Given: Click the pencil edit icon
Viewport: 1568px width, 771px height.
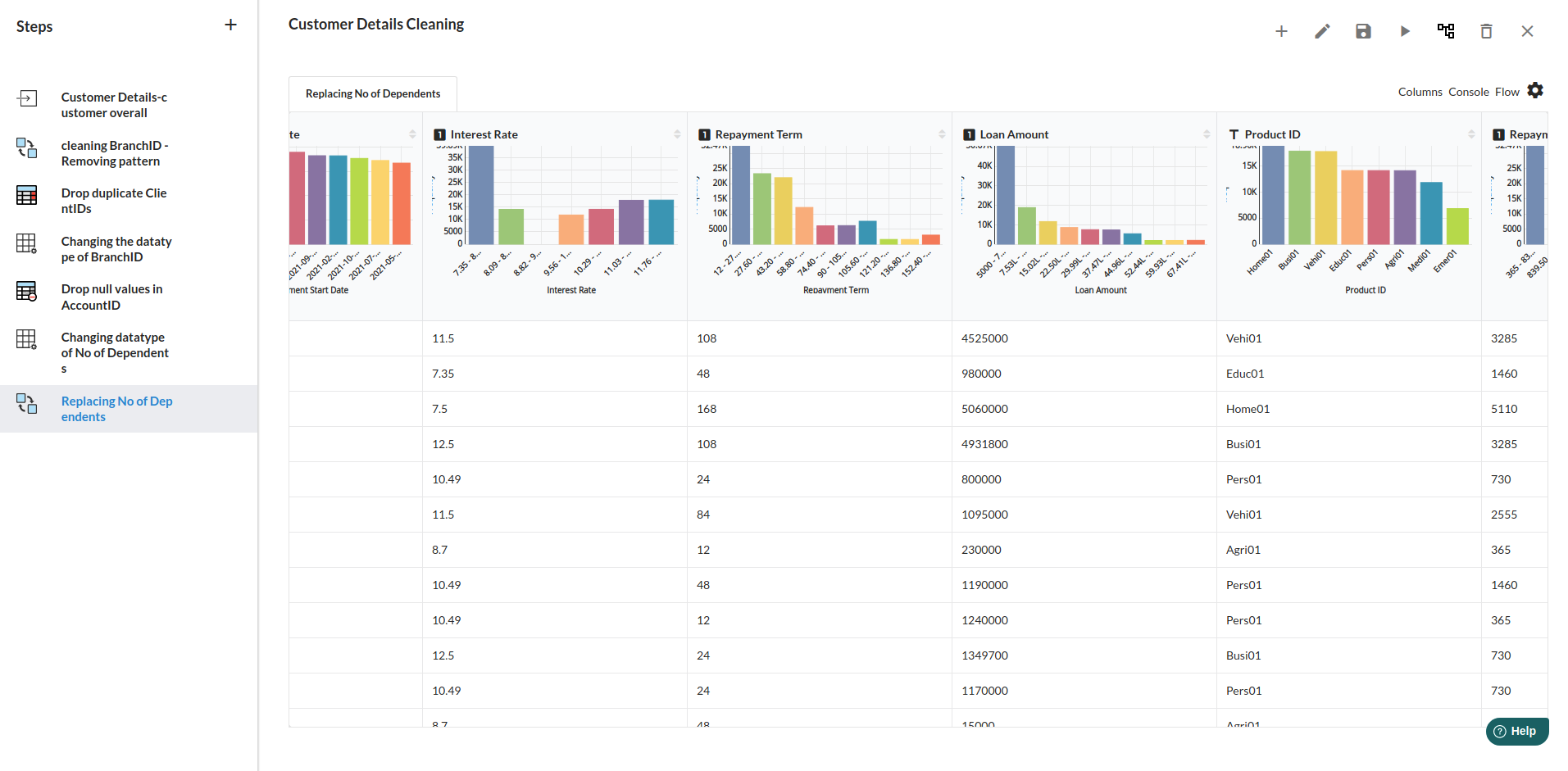Looking at the screenshot, I should click(x=1322, y=31).
